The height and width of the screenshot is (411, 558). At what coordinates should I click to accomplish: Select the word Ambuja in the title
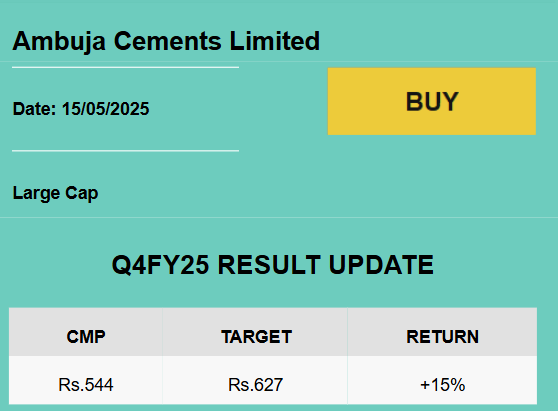tap(59, 42)
